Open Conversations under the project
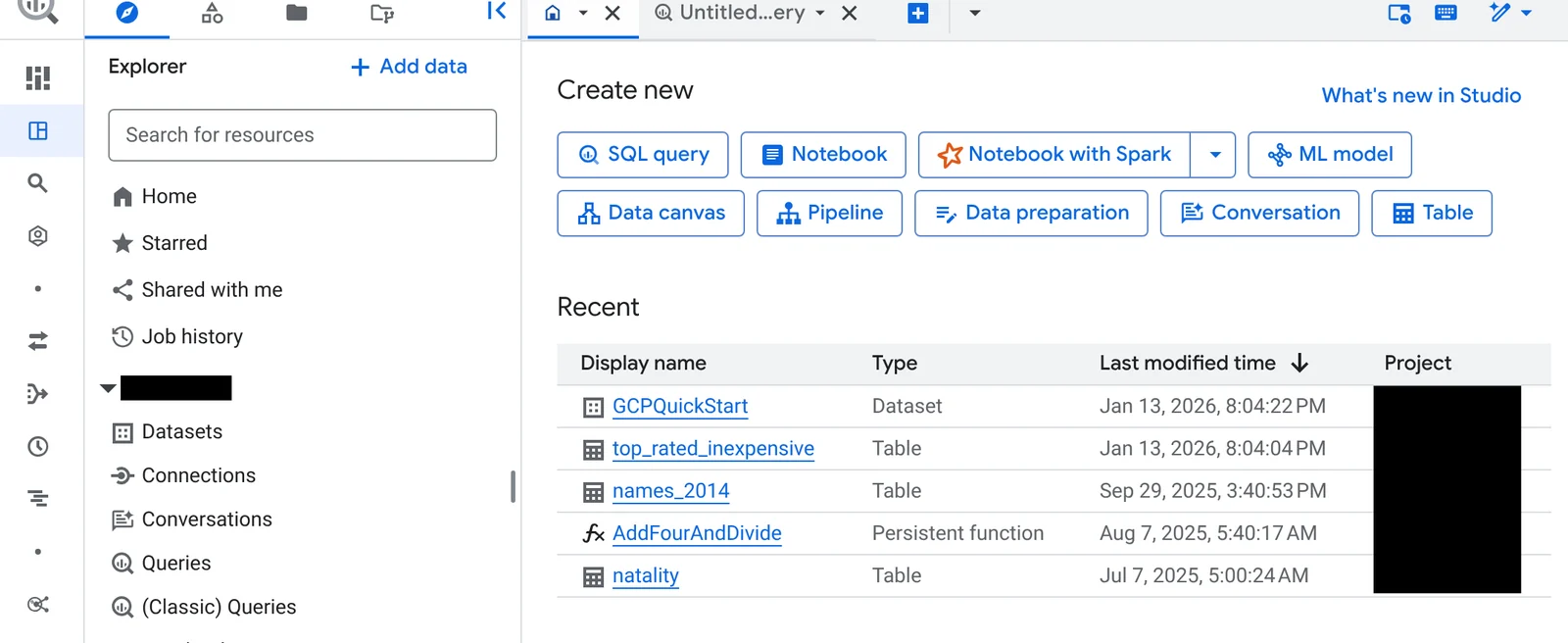 [x=207, y=519]
